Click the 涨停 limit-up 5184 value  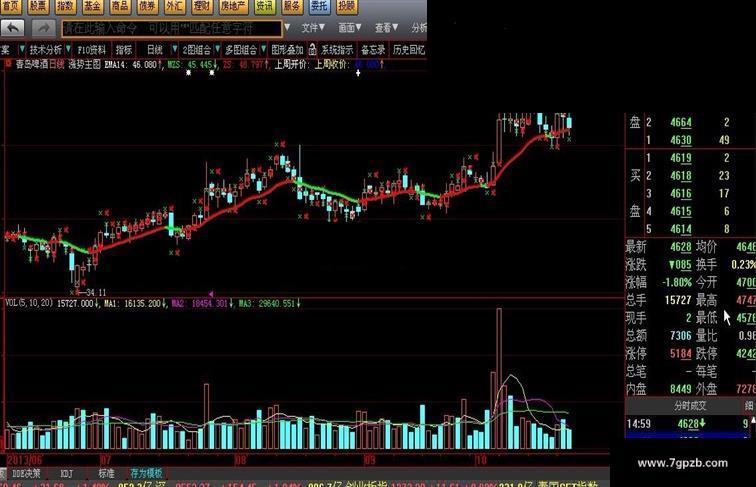coord(681,353)
